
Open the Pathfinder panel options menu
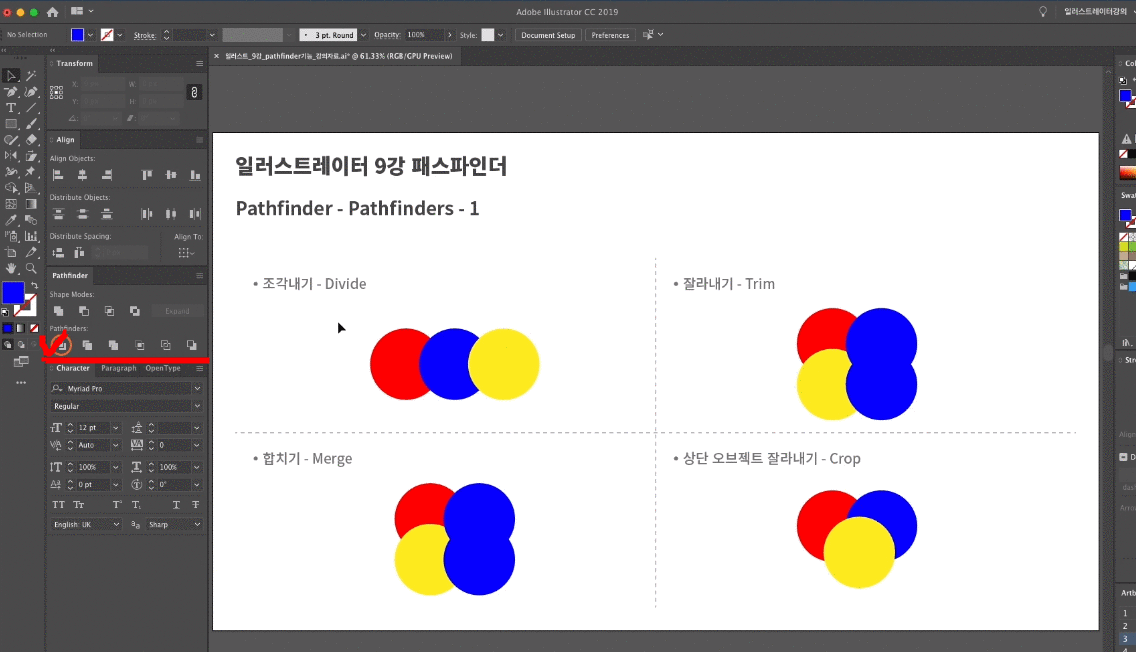pos(199,275)
